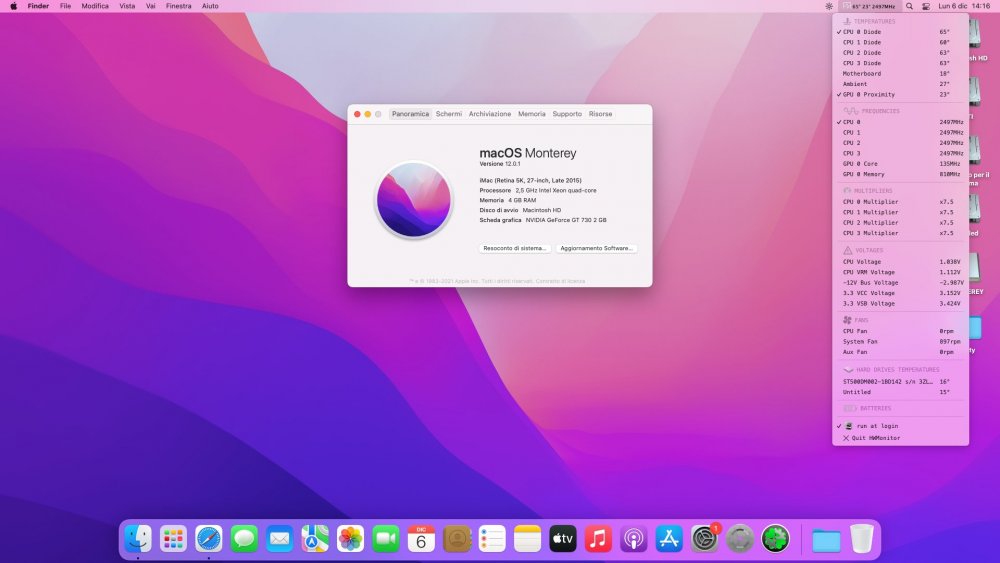Click the CPU Voltage entry
The width and height of the screenshot is (1000, 563).
coord(900,261)
